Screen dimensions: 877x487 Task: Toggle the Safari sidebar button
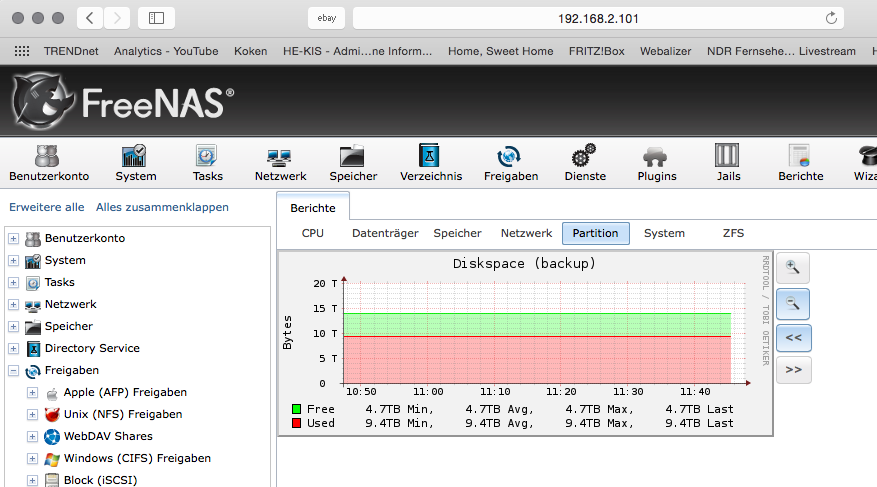pos(156,18)
